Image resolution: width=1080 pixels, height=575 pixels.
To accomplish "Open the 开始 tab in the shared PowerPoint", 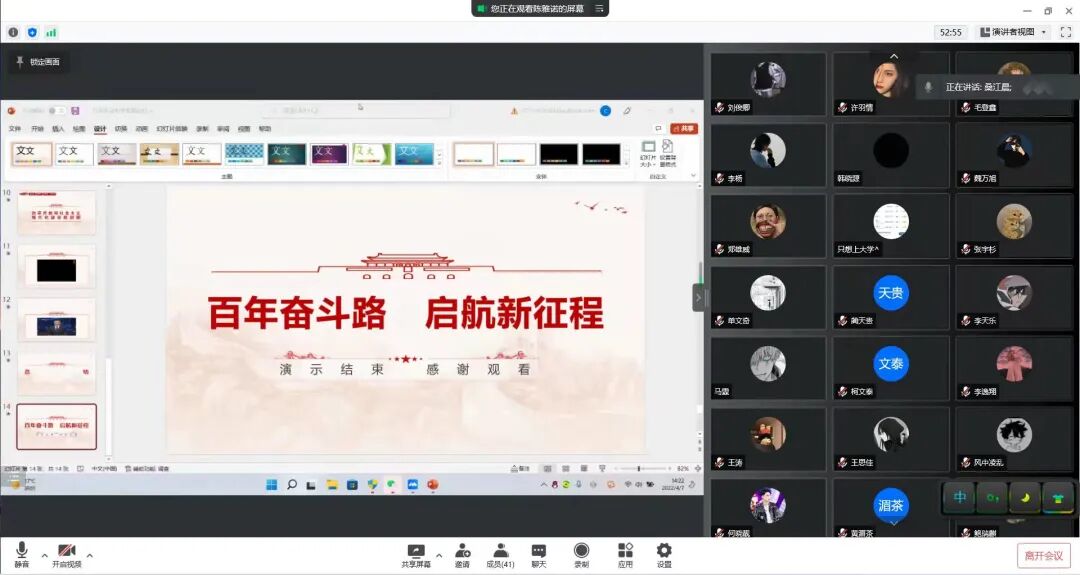I will (37, 129).
